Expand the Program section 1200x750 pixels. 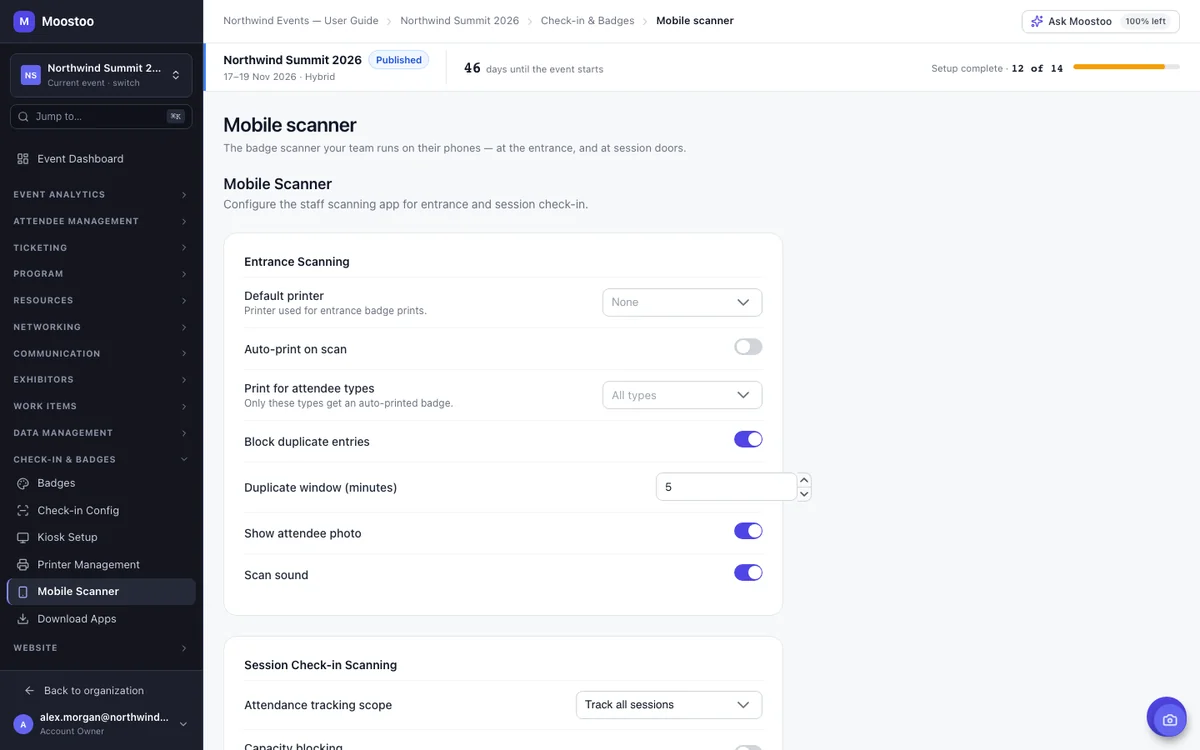pos(101,274)
